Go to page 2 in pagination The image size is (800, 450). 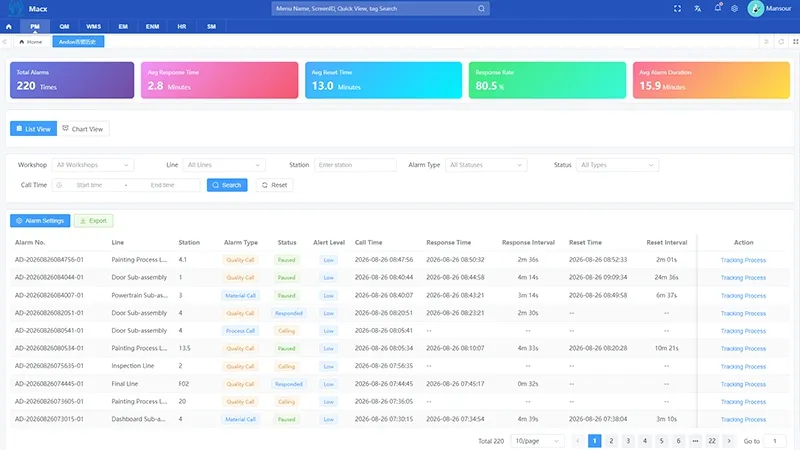(611, 441)
